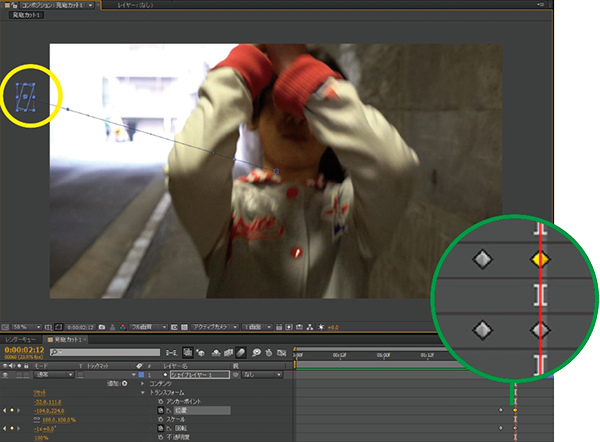Go to previous keyframe of 回転
The height and width of the screenshot is (442, 600).
(5, 428)
